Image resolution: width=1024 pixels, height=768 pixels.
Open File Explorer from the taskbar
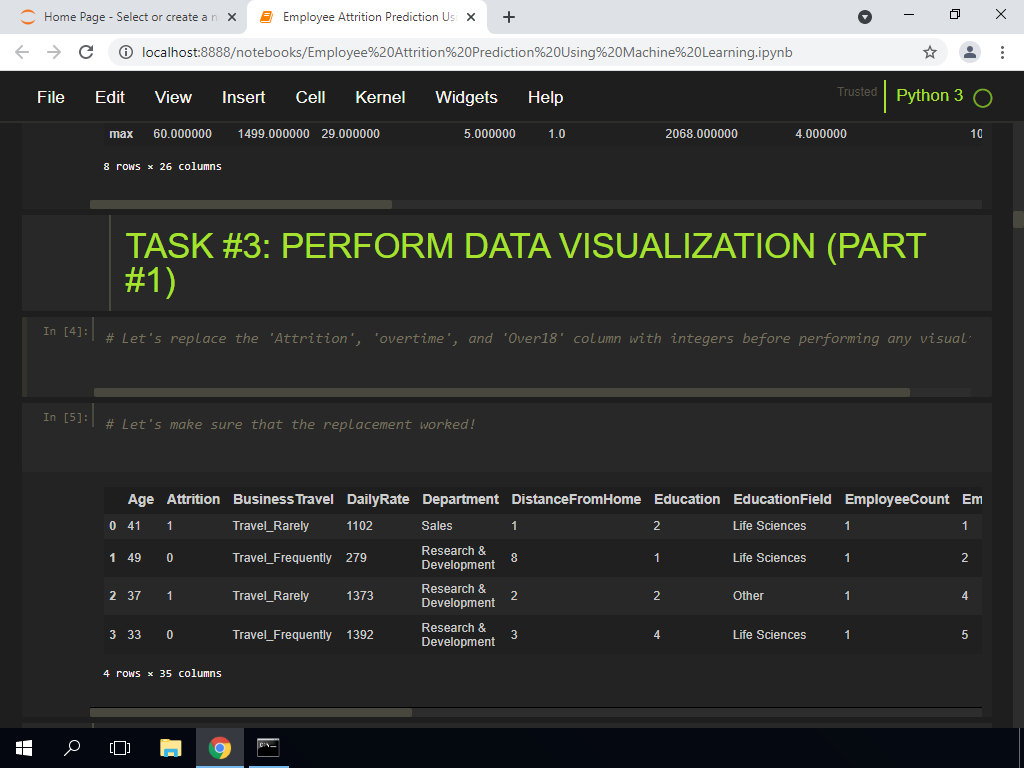coord(170,748)
